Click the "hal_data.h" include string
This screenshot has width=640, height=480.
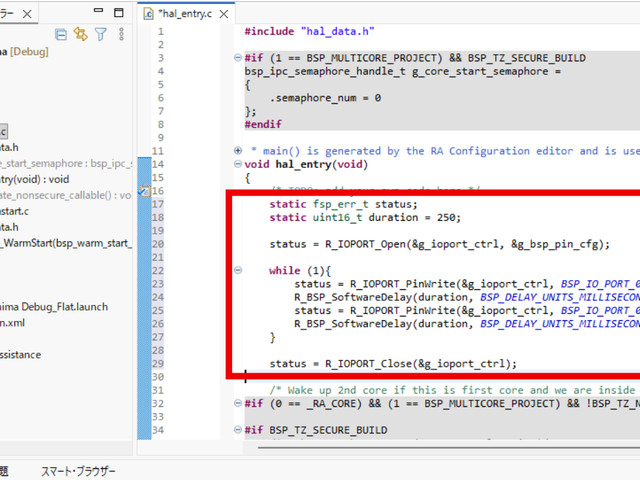point(338,31)
